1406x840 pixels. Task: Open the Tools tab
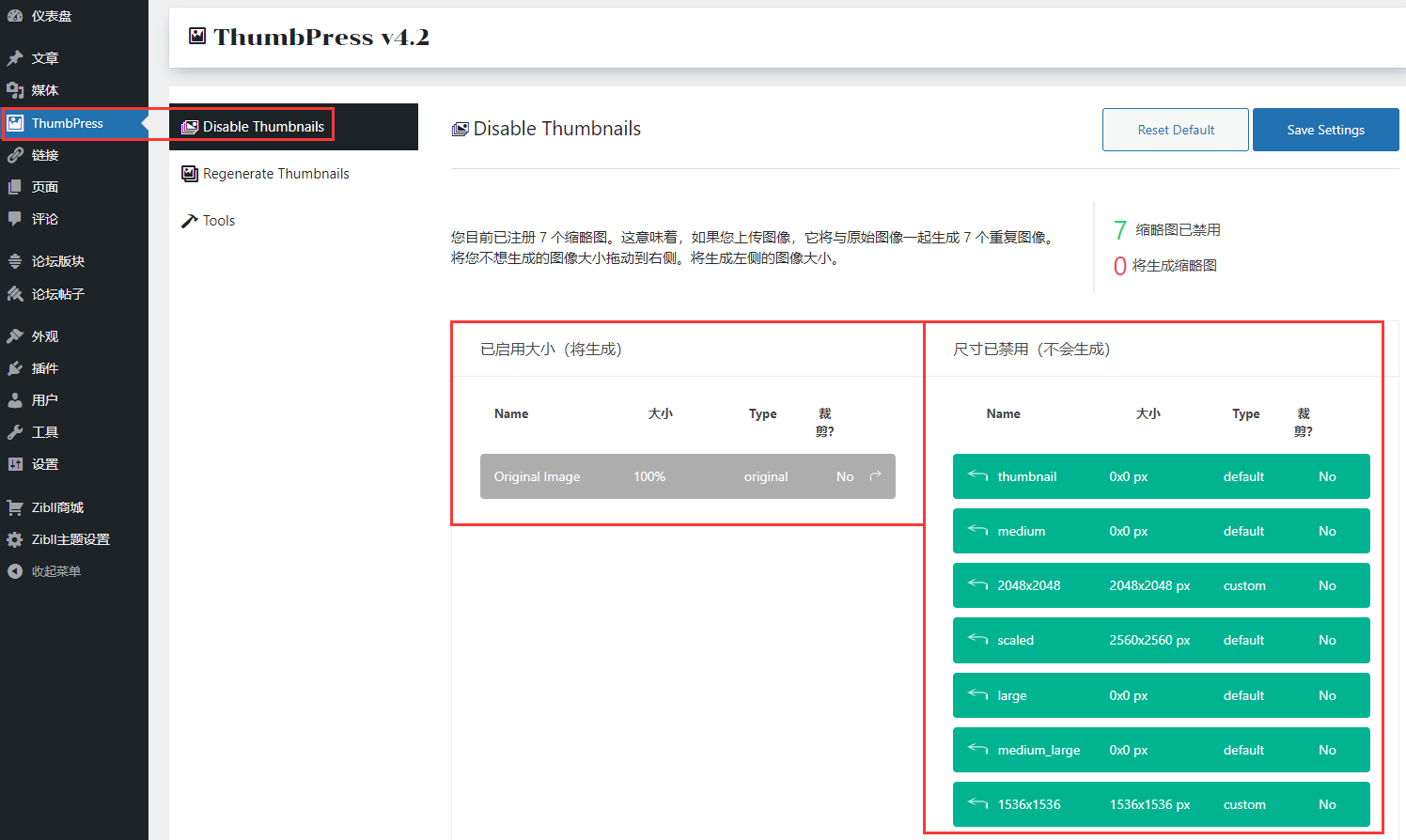pos(218,221)
